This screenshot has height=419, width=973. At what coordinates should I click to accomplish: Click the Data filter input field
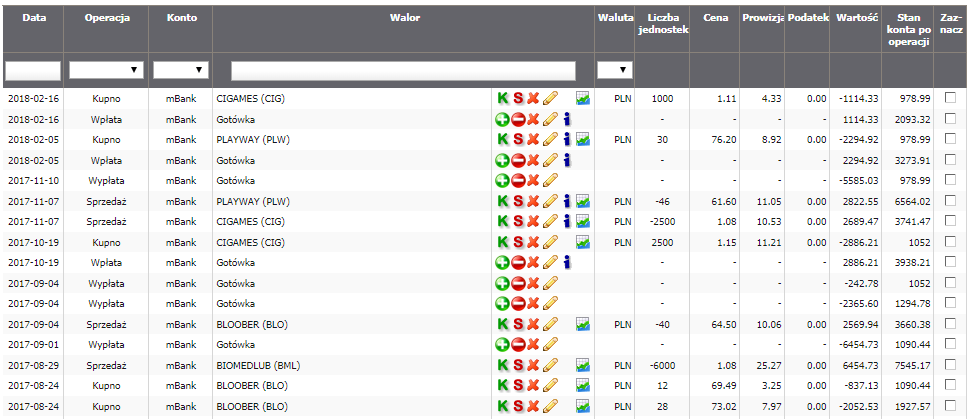click(x=33, y=71)
